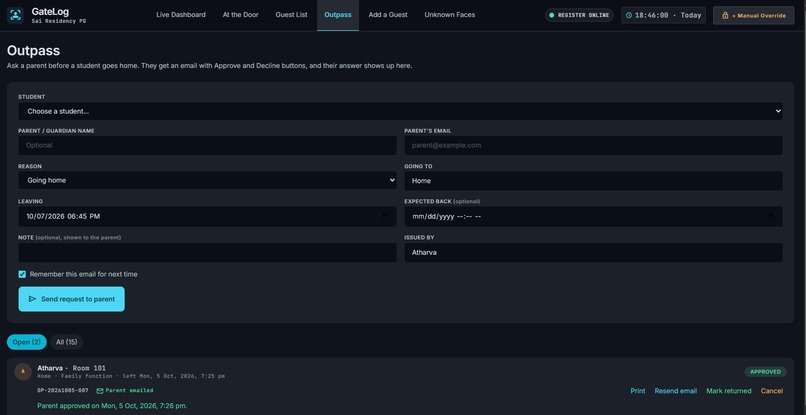Click the Issued By field showing Atharva
This screenshot has height=415, width=806.
pos(593,252)
